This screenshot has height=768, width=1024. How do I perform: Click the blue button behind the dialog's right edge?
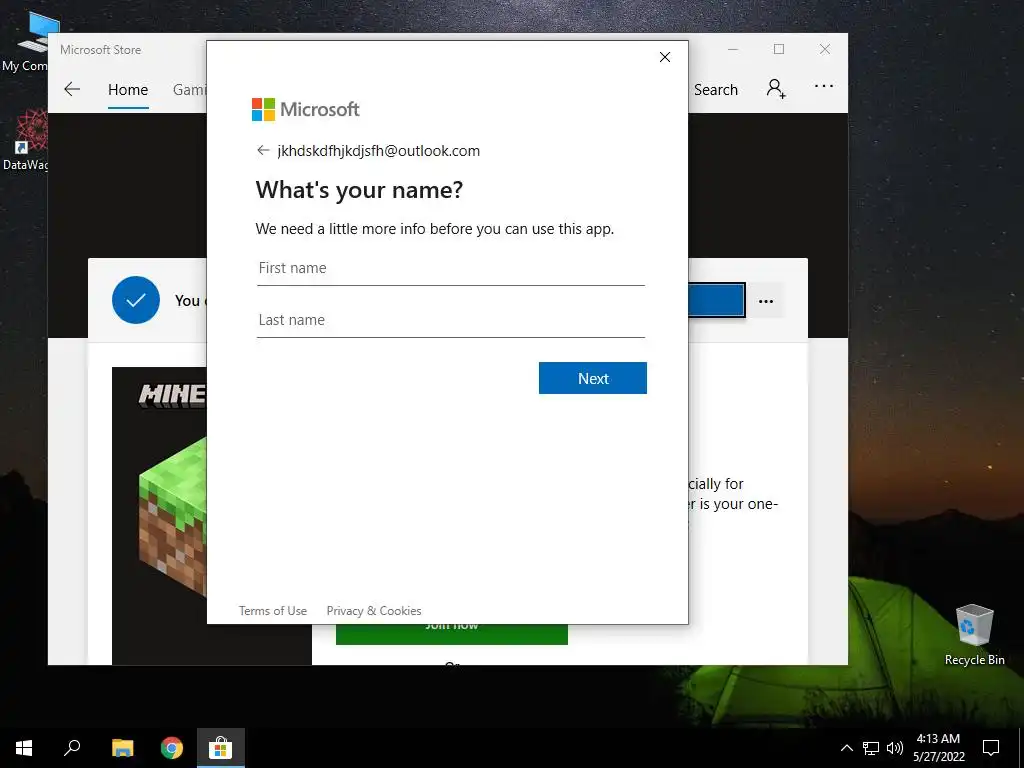[x=716, y=300]
